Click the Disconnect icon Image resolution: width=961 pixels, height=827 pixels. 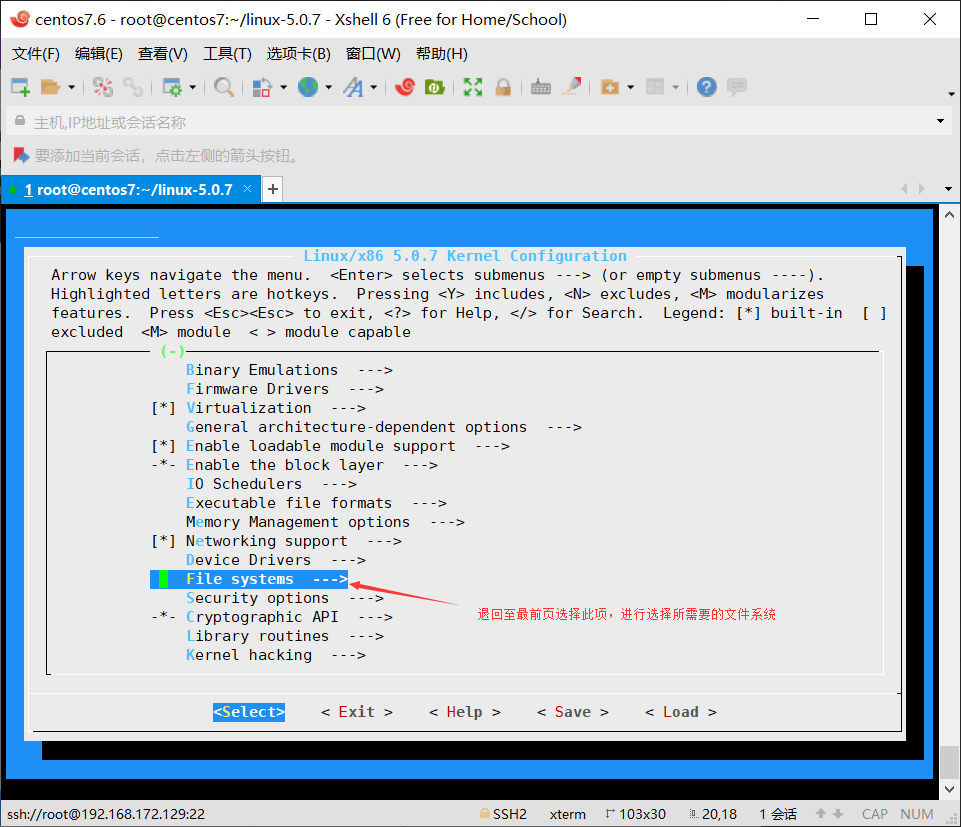click(103, 87)
